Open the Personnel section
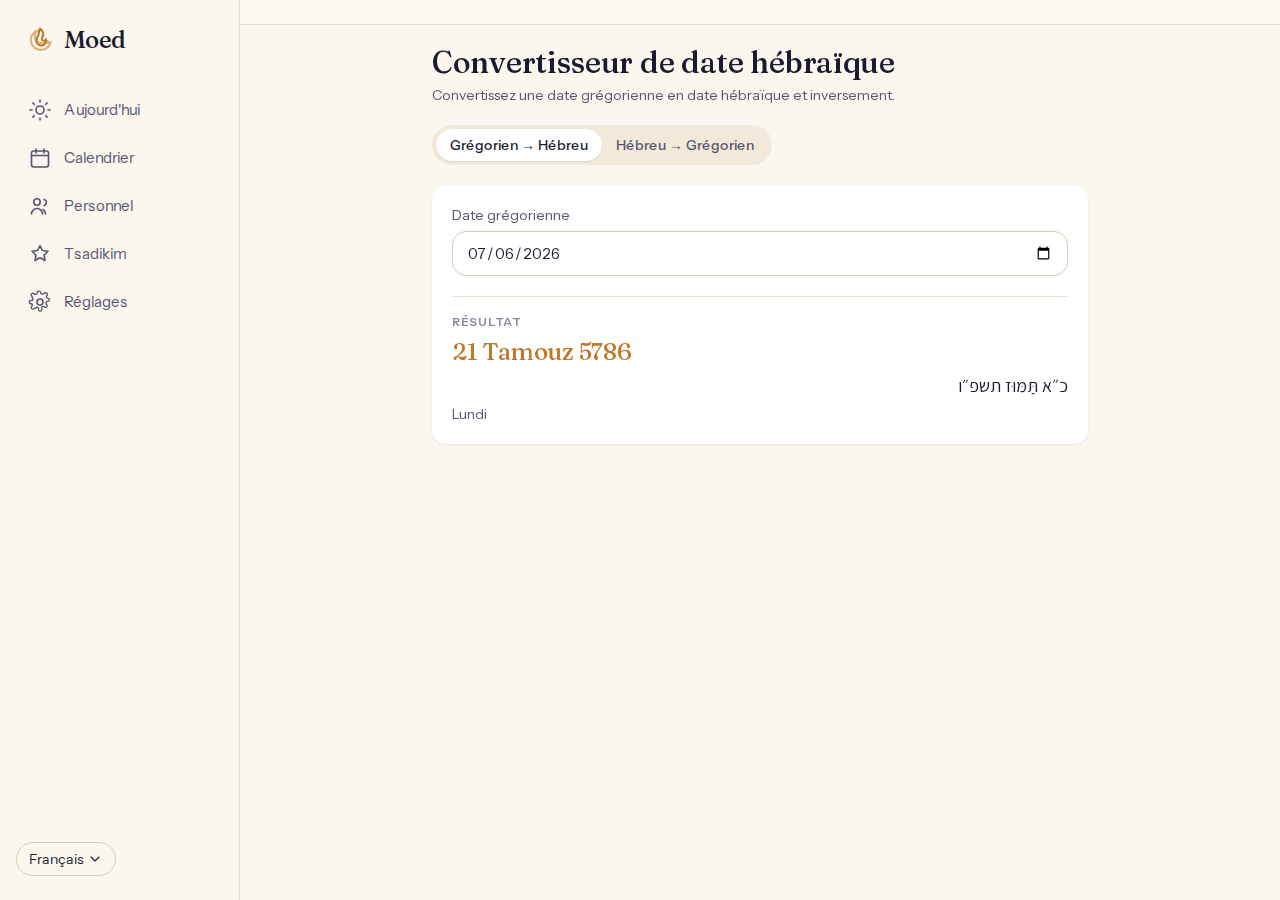The height and width of the screenshot is (900, 1280). click(120, 206)
